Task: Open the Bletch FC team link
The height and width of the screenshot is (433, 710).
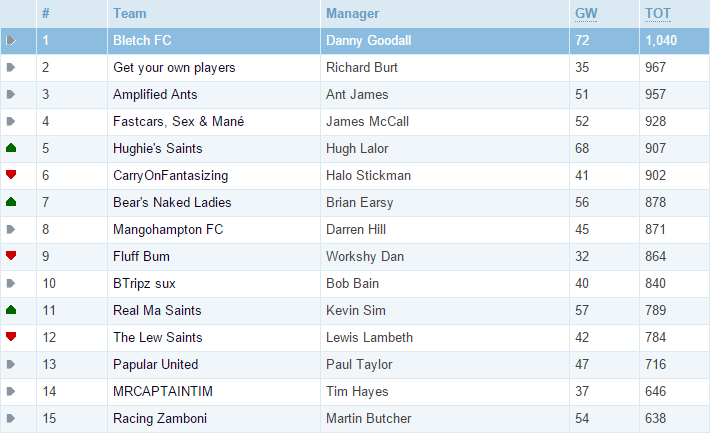Action: pyautogui.click(x=142, y=40)
